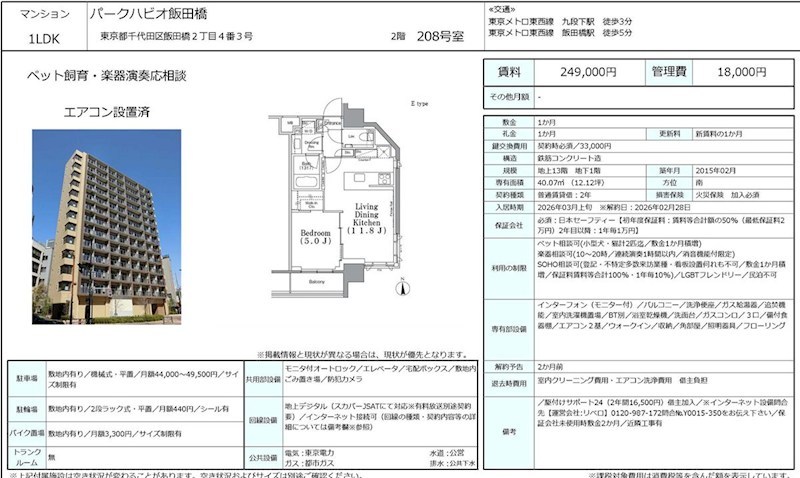The image size is (800, 478).
Task: Click the 駐輪場 row label
Action: click(27, 409)
